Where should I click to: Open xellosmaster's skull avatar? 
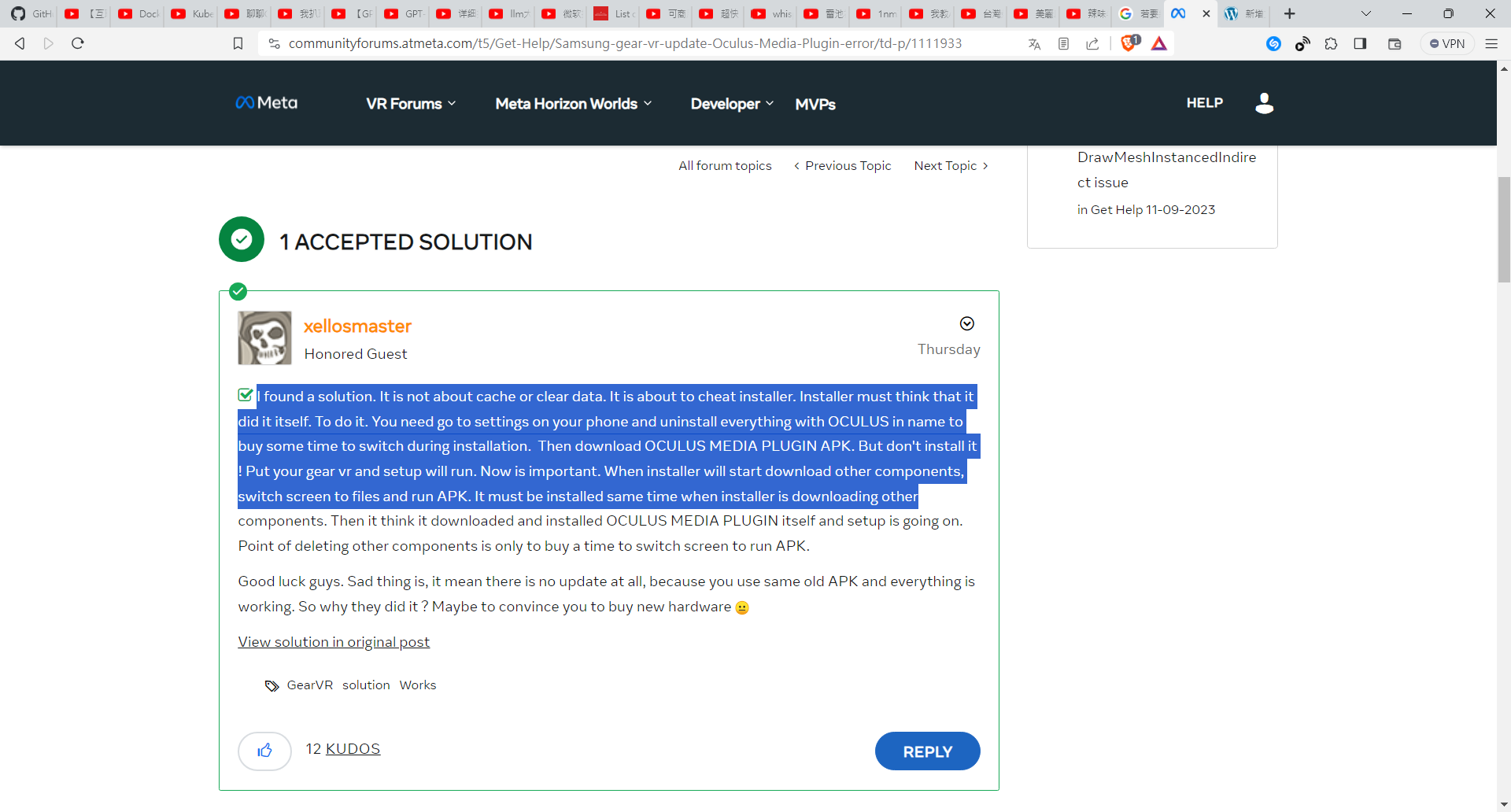pos(264,338)
